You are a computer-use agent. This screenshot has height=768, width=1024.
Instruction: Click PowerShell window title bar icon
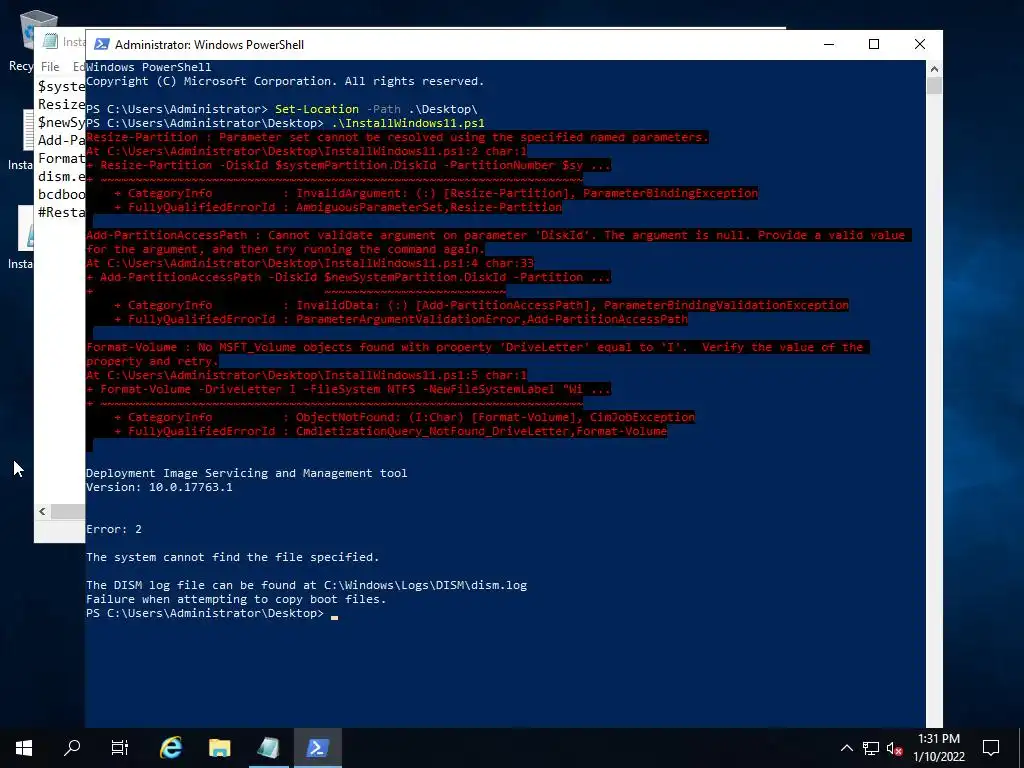[101, 44]
